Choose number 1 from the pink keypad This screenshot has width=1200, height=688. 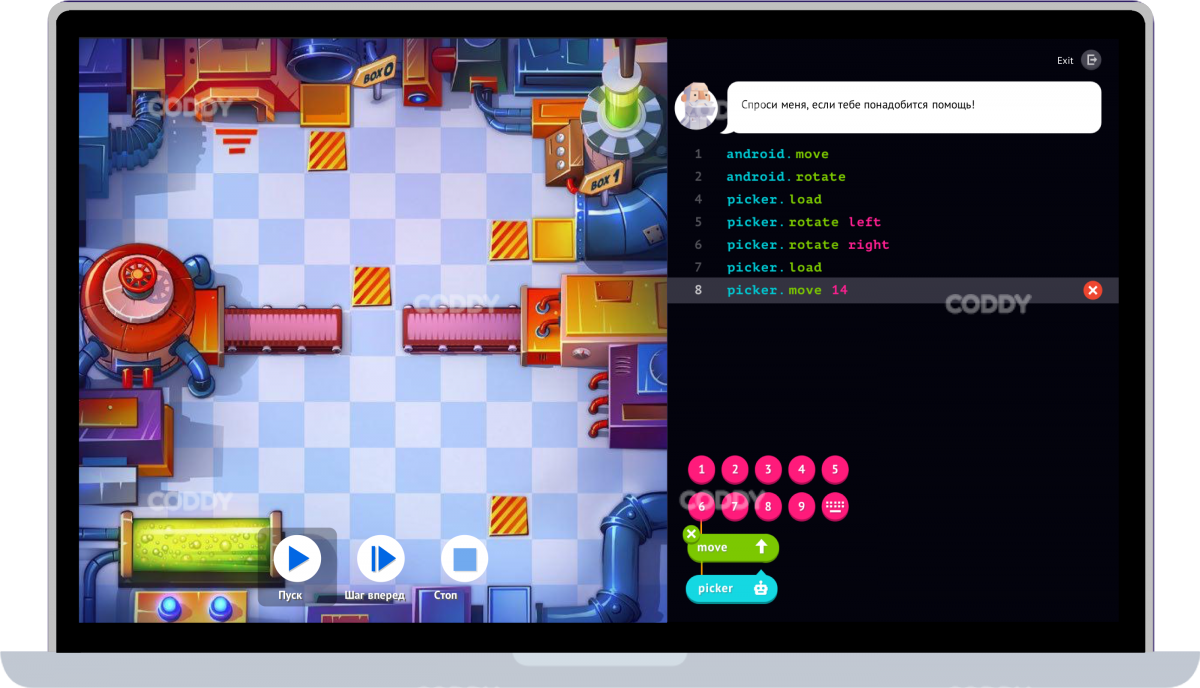coord(701,470)
